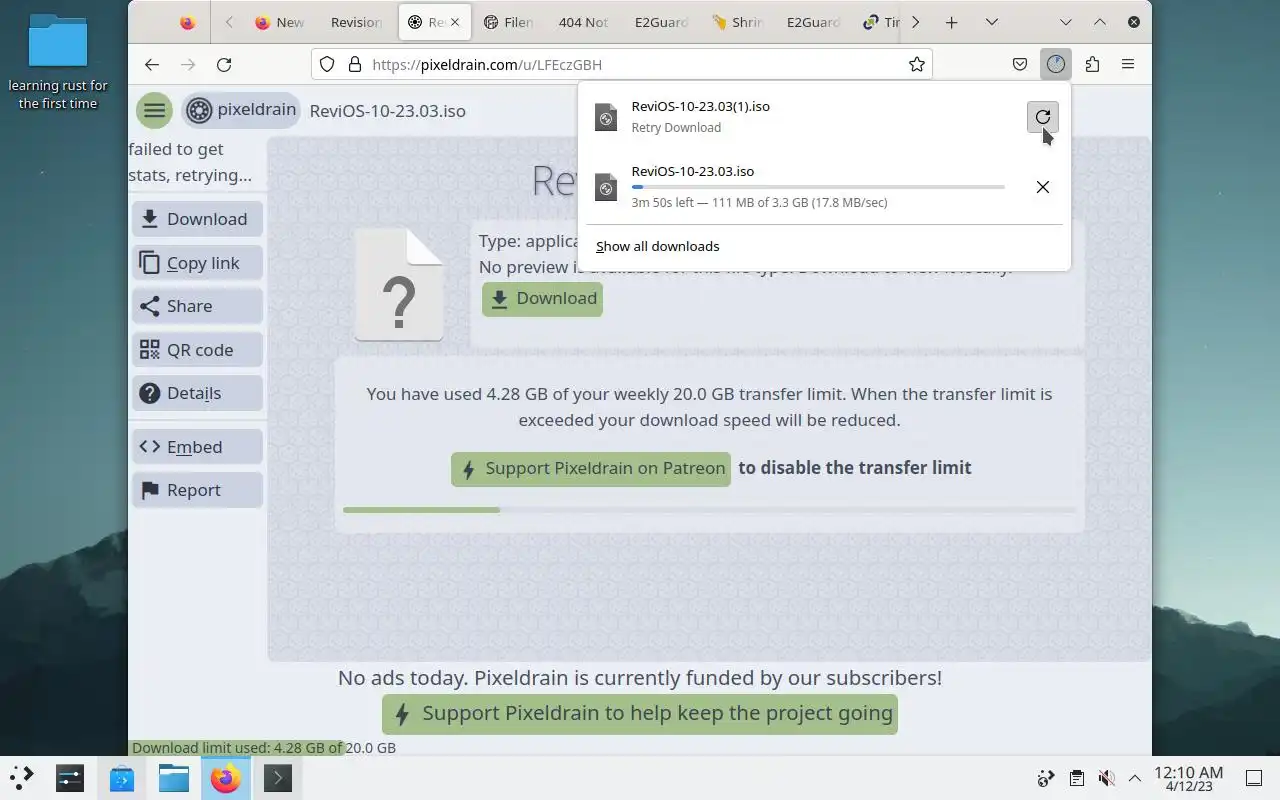This screenshot has height=800, width=1280.
Task: Switch to the New tab
Action: 278,22
